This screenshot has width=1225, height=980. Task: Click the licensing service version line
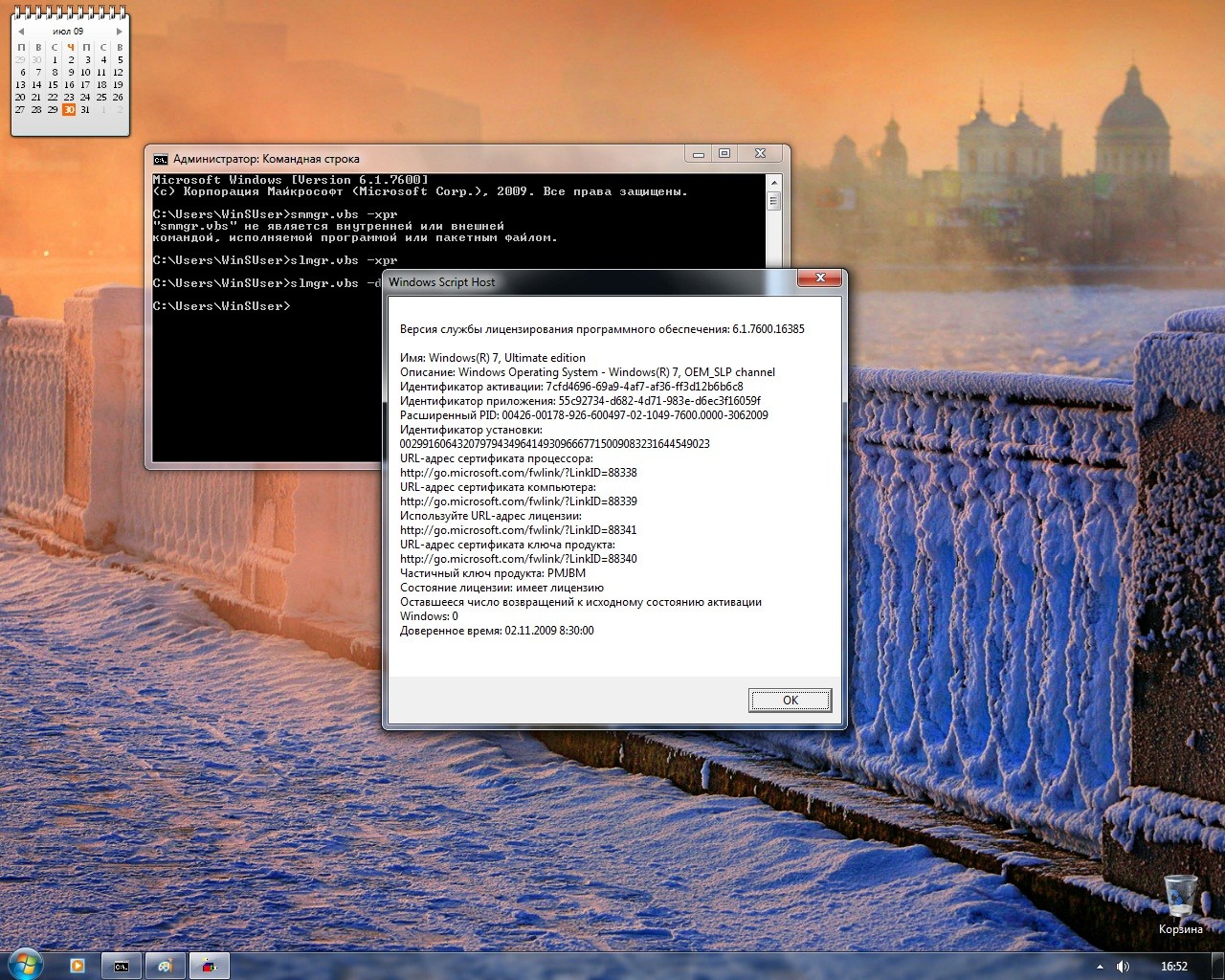point(602,329)
